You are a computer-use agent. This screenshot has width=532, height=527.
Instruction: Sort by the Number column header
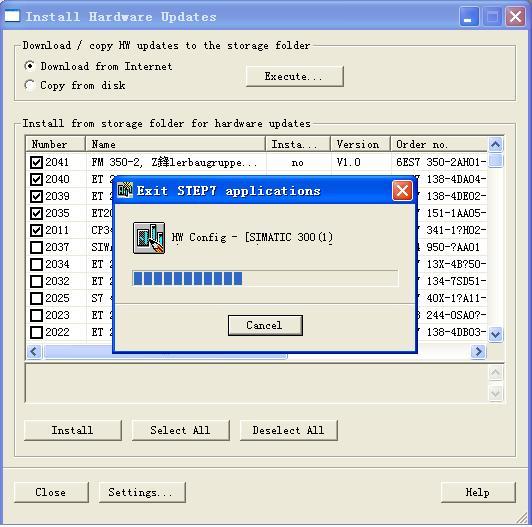point(56,144)
